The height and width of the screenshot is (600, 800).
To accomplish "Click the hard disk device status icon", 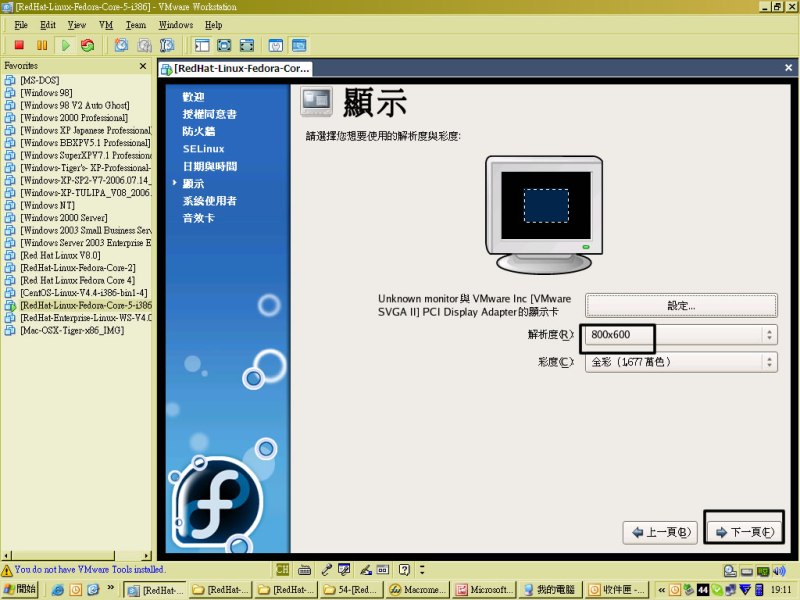I will (x=730, y=571).
